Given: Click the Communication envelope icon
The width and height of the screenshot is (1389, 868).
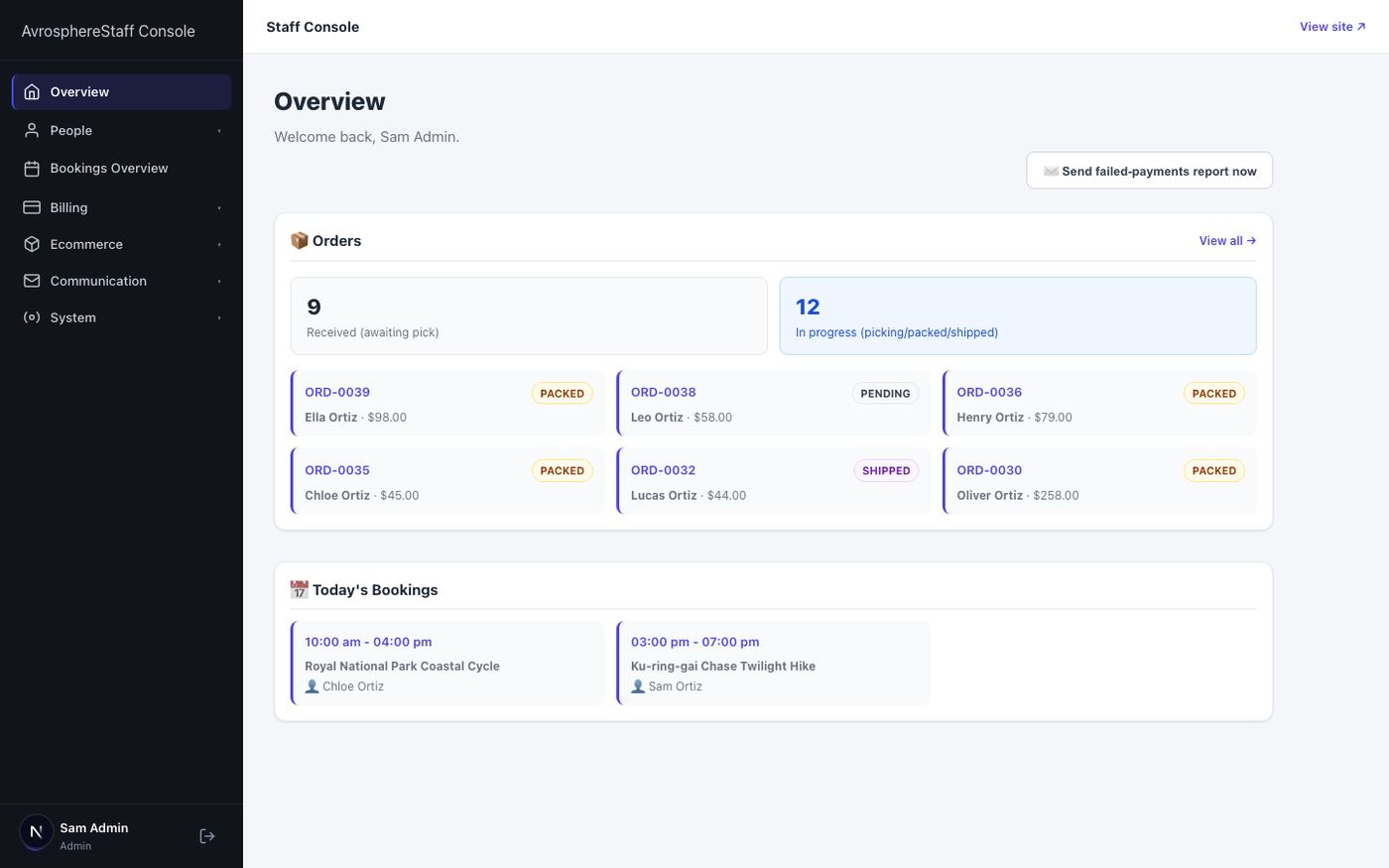Looking at the screenshot, I should click(32, 281).
